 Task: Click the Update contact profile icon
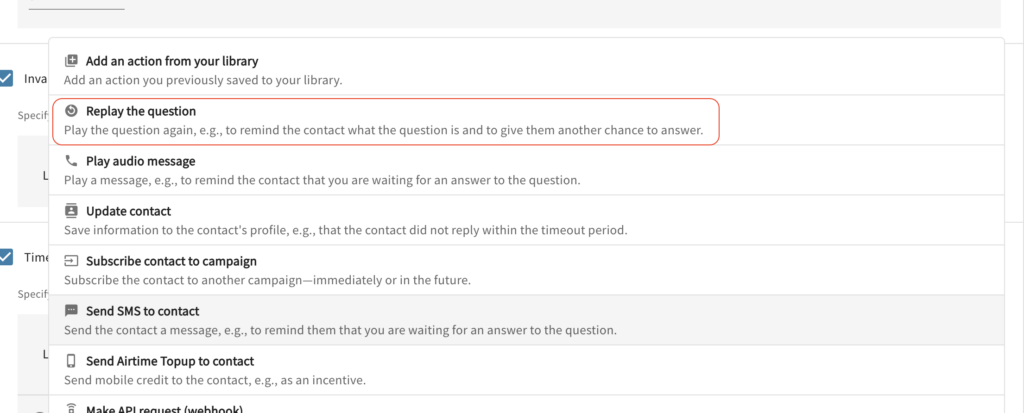(71, 211)
